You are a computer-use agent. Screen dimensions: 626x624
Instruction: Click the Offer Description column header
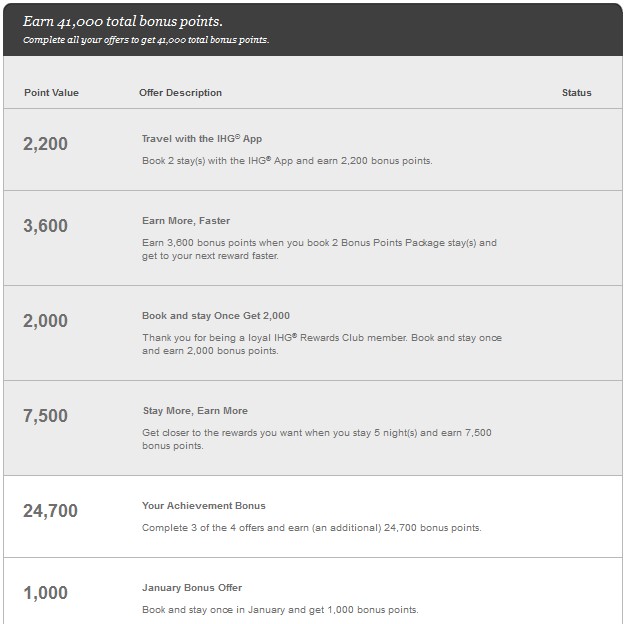(180, 93)
